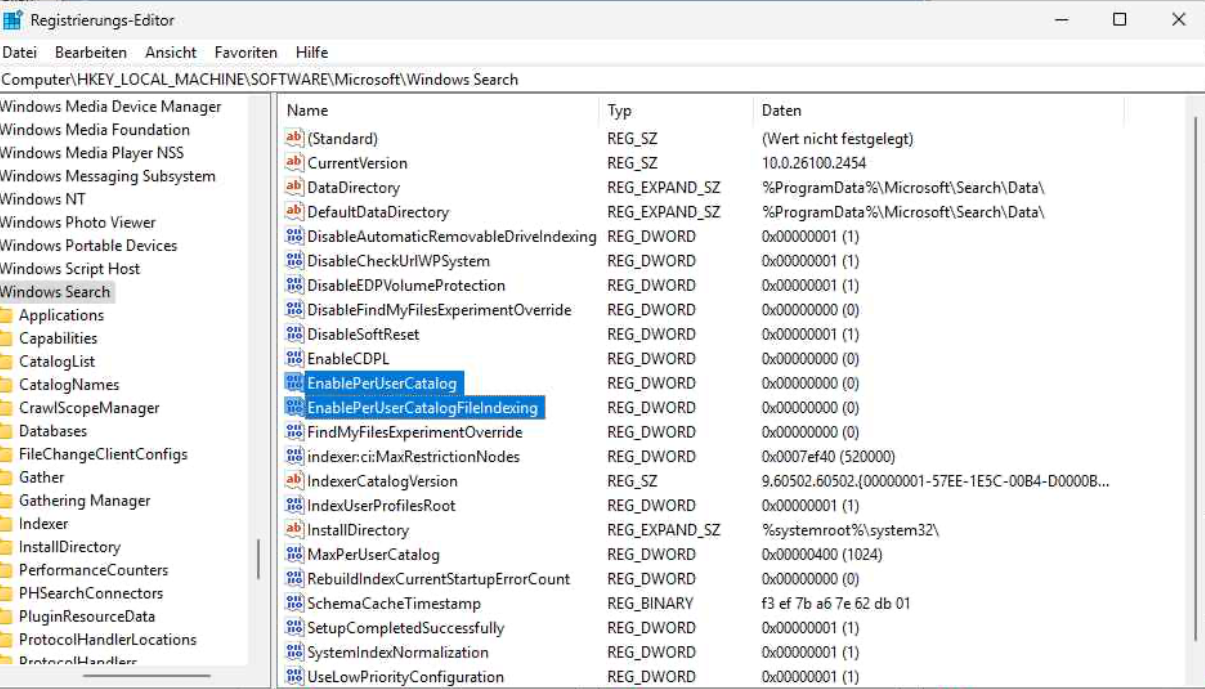1205x689 pixels.
Task: Select the DisableFindMyFilesExperimentOverride value name
Action: tap(439, 310)
